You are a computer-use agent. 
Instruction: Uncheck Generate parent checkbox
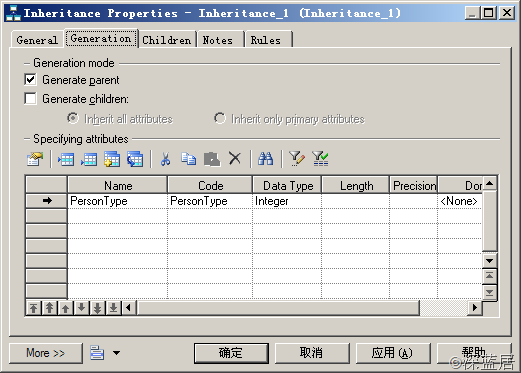tap(30, 80)
